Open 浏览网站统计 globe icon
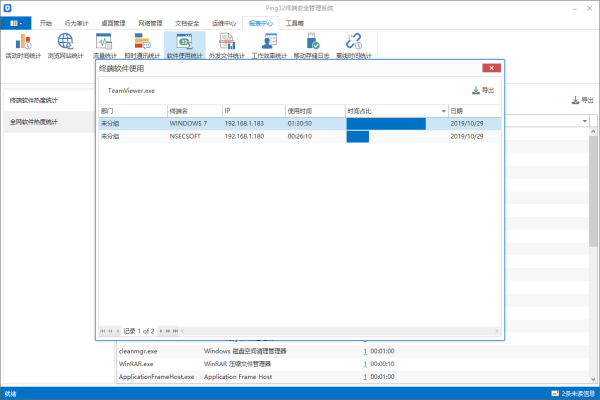600x400 pixels. coord(66,45)
